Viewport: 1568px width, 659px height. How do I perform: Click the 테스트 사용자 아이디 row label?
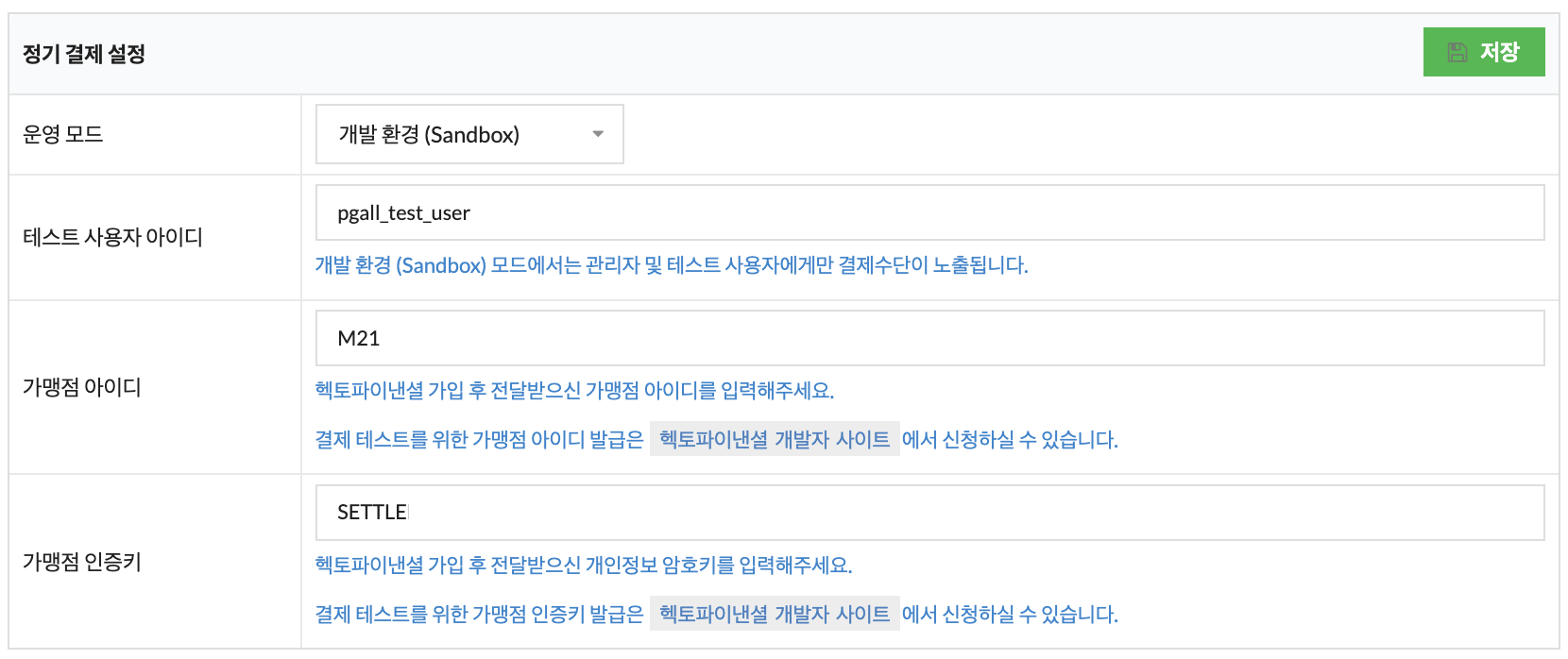tap(112, 237)
